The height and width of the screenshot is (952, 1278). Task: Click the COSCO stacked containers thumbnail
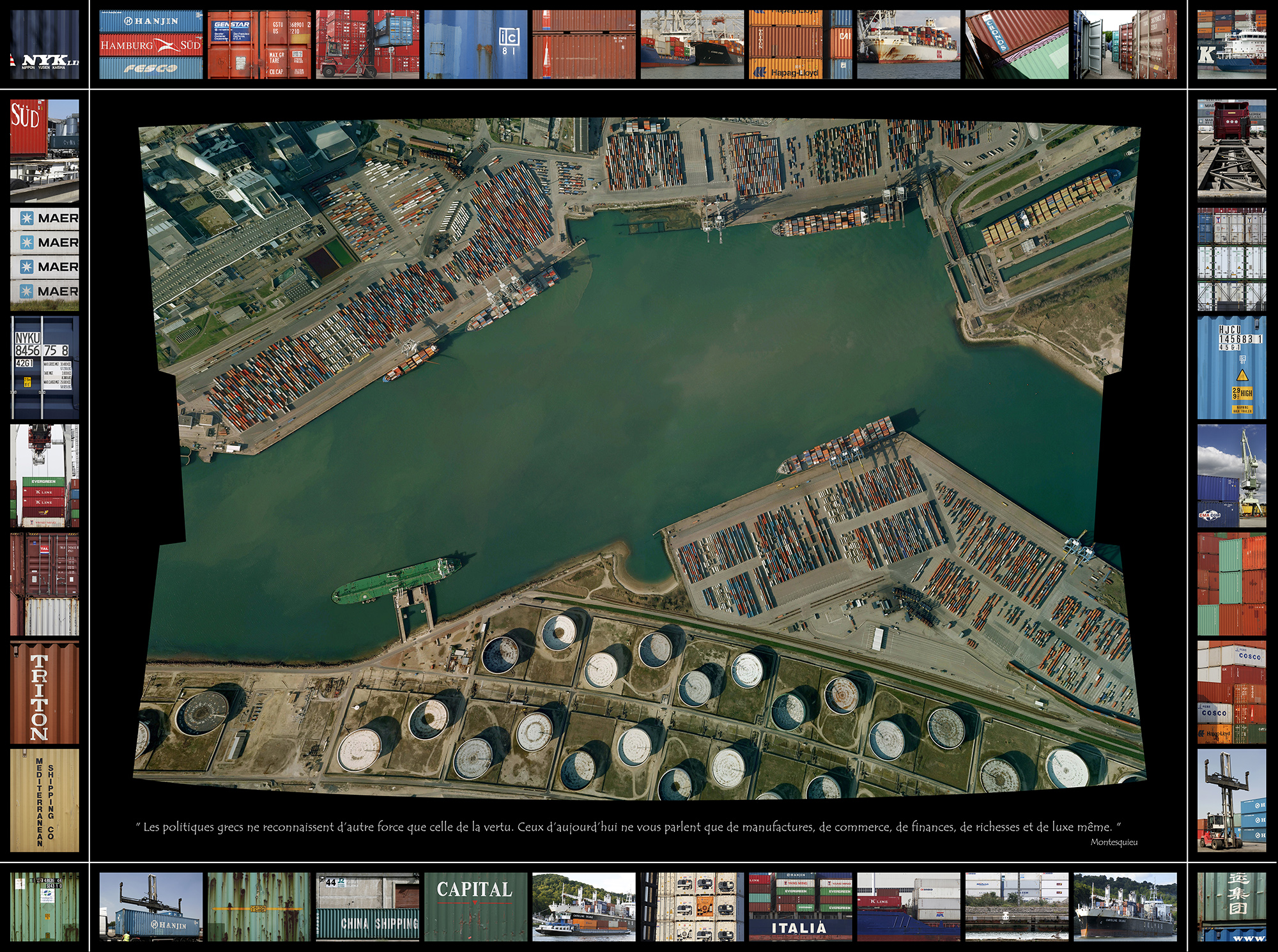click(1231, 693)
